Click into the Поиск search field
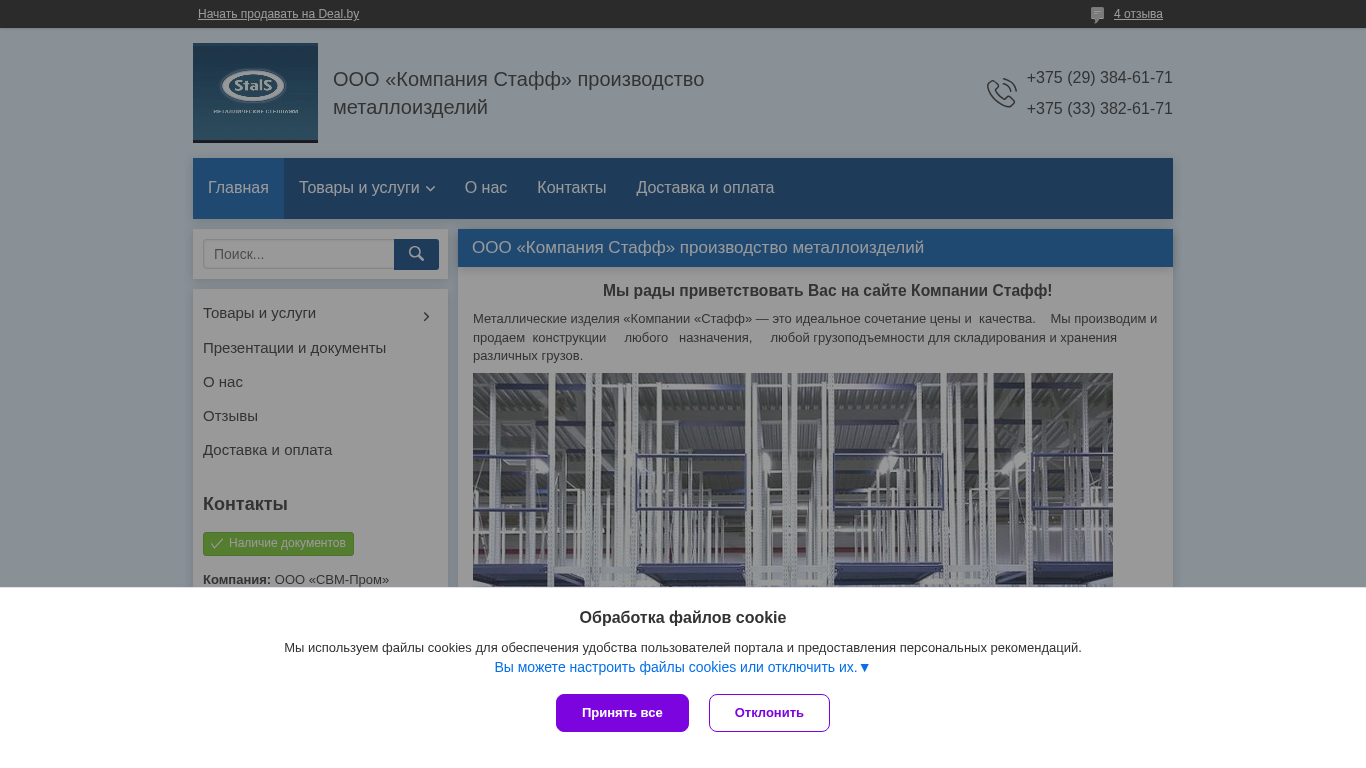This screenshot has width=1366, height=768. coord(299,254)
